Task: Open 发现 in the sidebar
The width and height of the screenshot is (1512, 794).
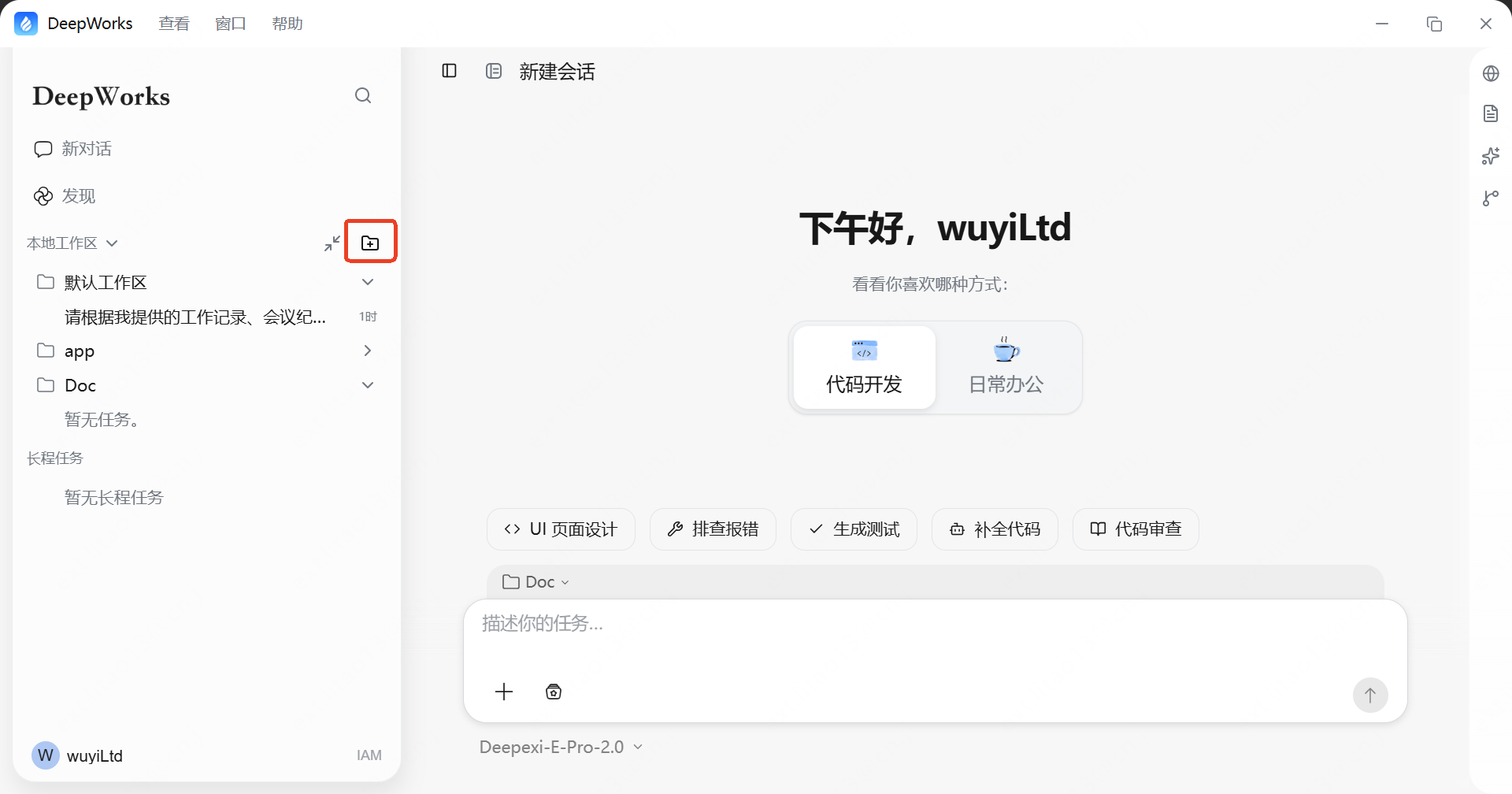Action: 79,196
